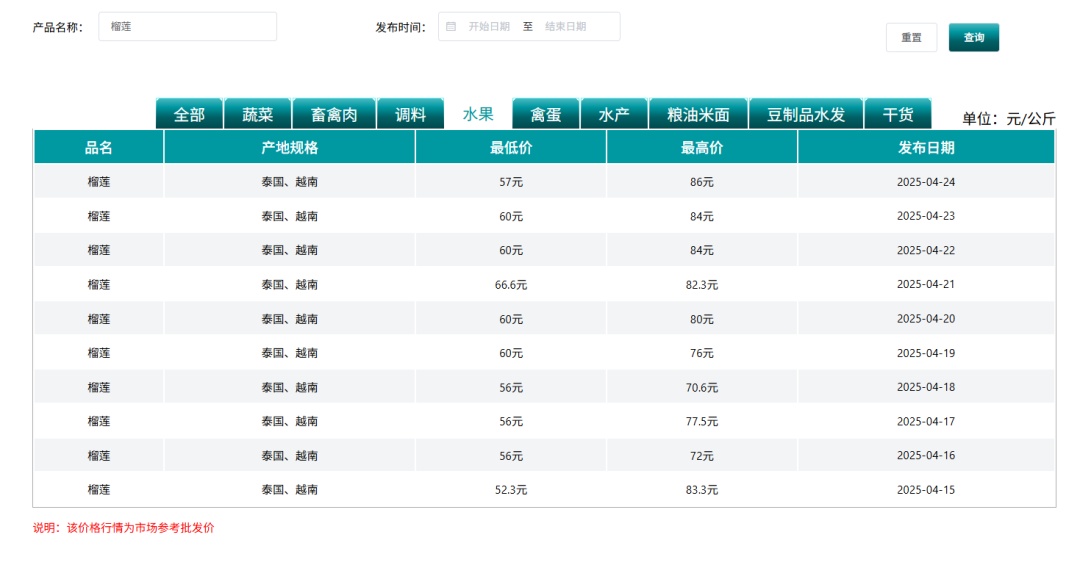Click the 发布日期 column header
The width and height of the screenshot is (1080, 565).
click(x=926, y=147)
